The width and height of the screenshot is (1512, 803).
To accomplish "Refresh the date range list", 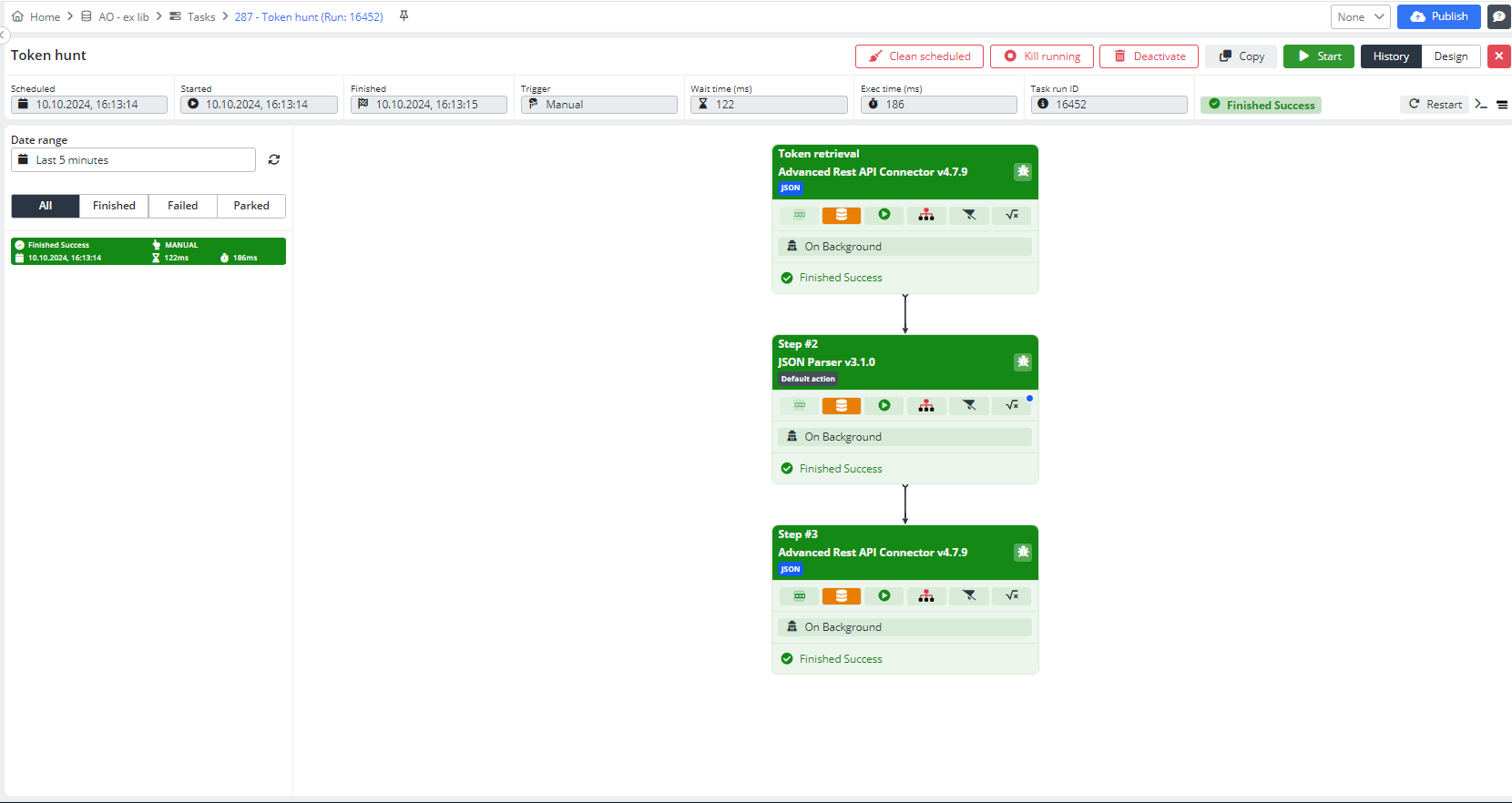I will pyautogui.click(x=274, y=160).
